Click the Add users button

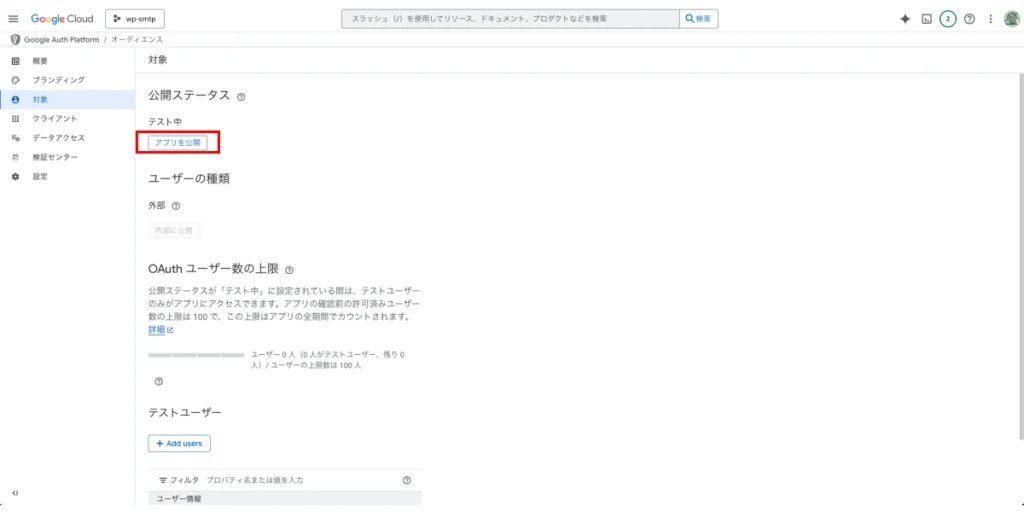179,443
